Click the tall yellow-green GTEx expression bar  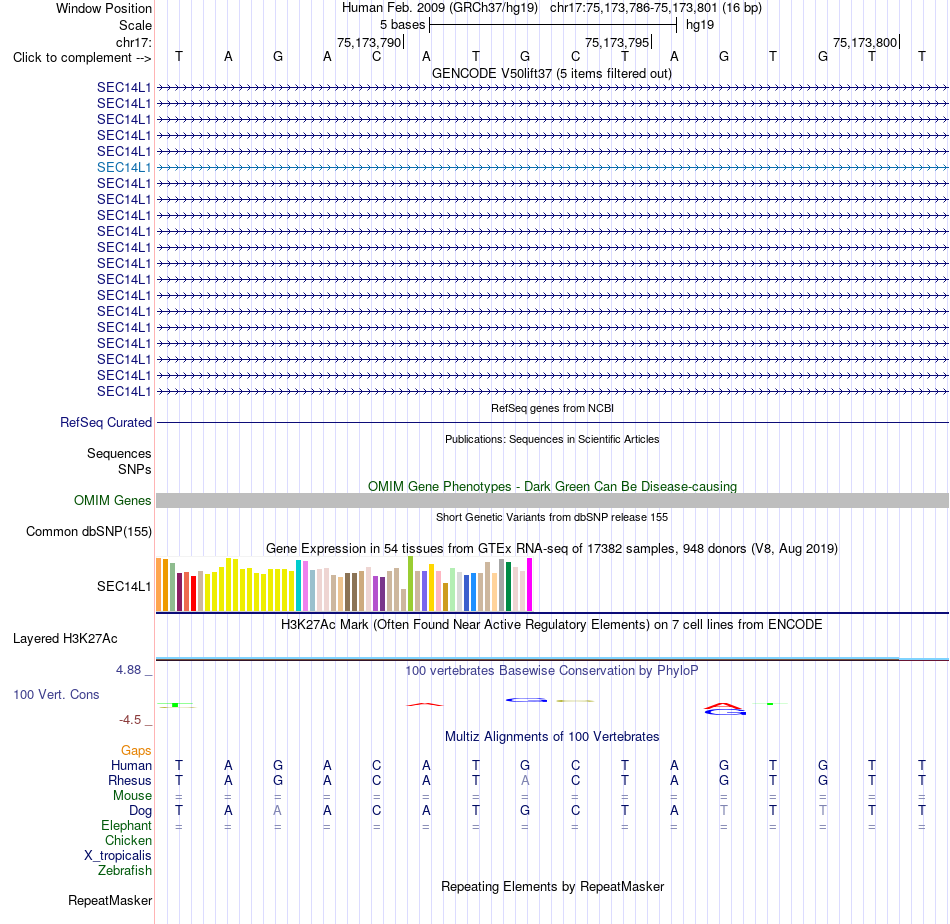pyautogui.click(x=410, y=583)
